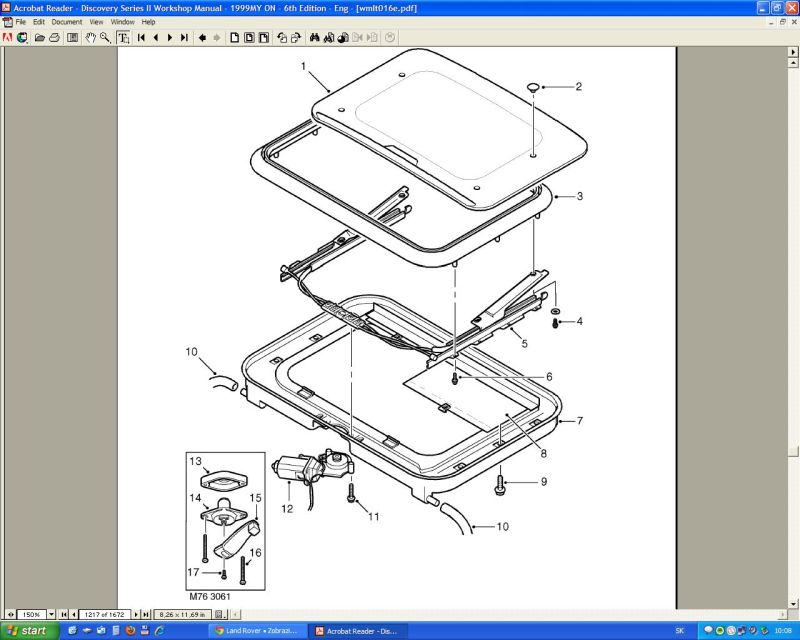
Task: Switch to Land Rover Chrome taskbar window
Action: 256,631
